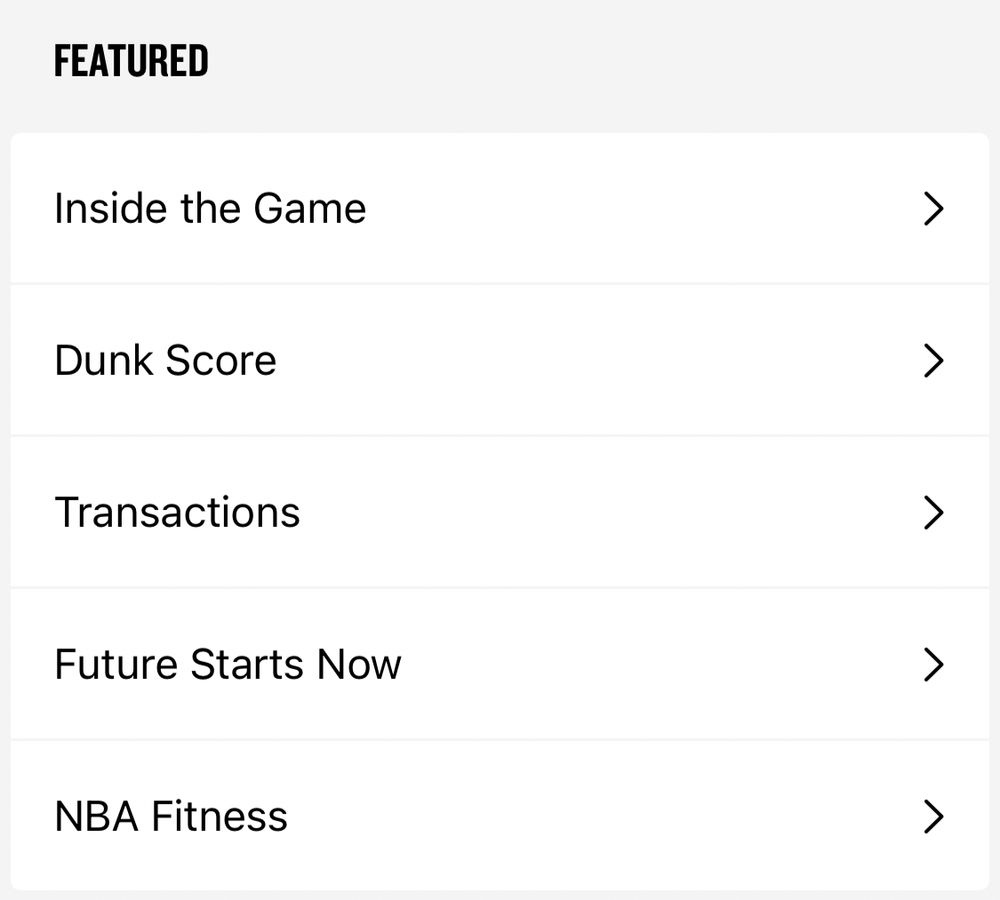The image size is (1000, 900).
Task: Go to the Transactions label
Action: [177, 513]
